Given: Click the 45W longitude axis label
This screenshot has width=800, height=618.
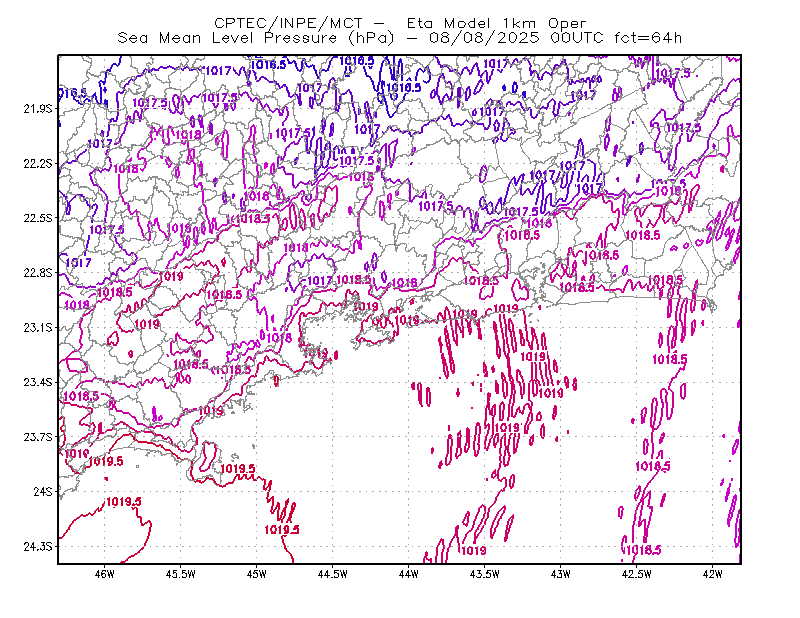Looking at the screenshot, I should 256,574.
